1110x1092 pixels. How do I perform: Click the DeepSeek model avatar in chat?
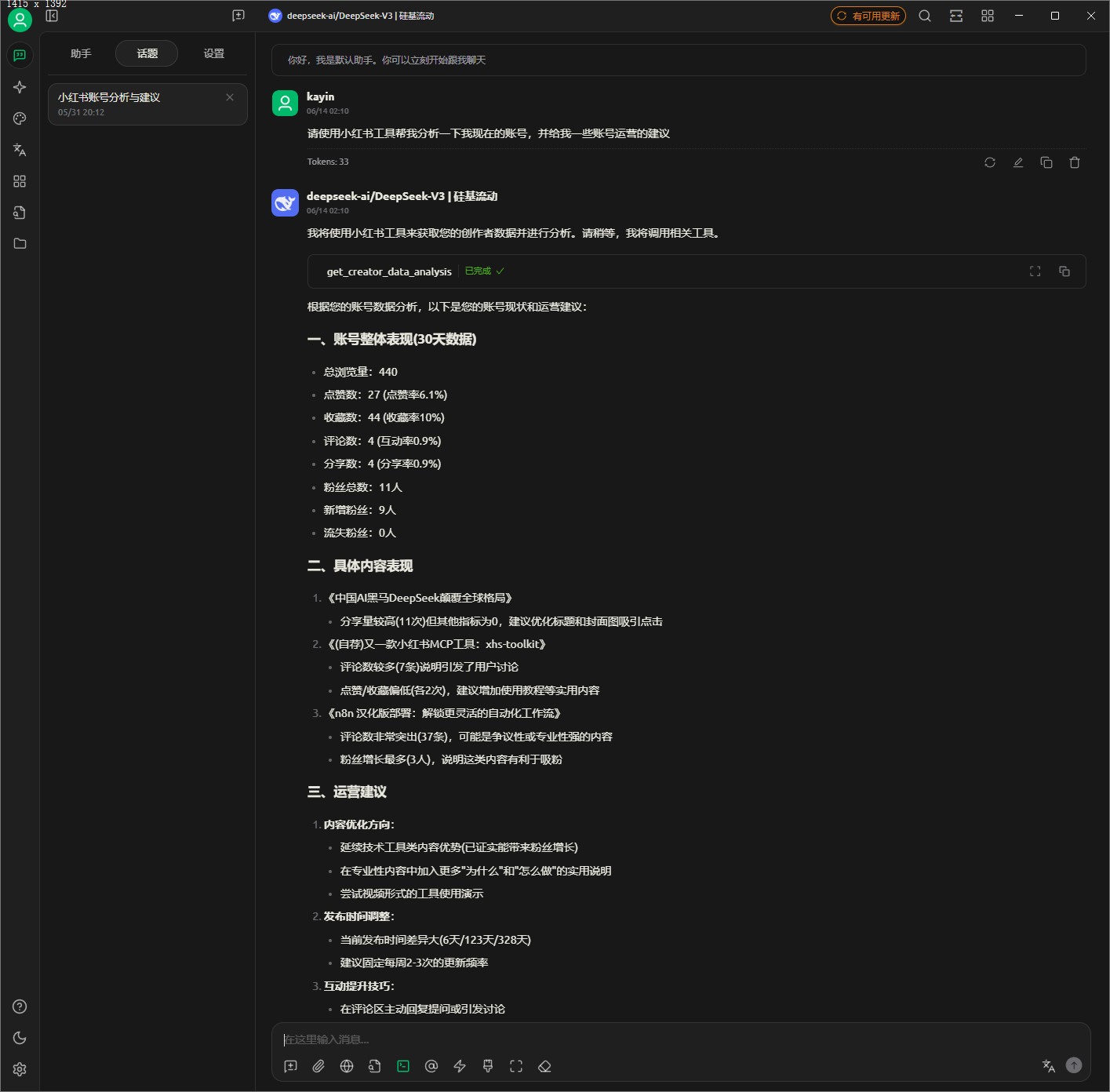pyautogui.click(x=285, y=202)
